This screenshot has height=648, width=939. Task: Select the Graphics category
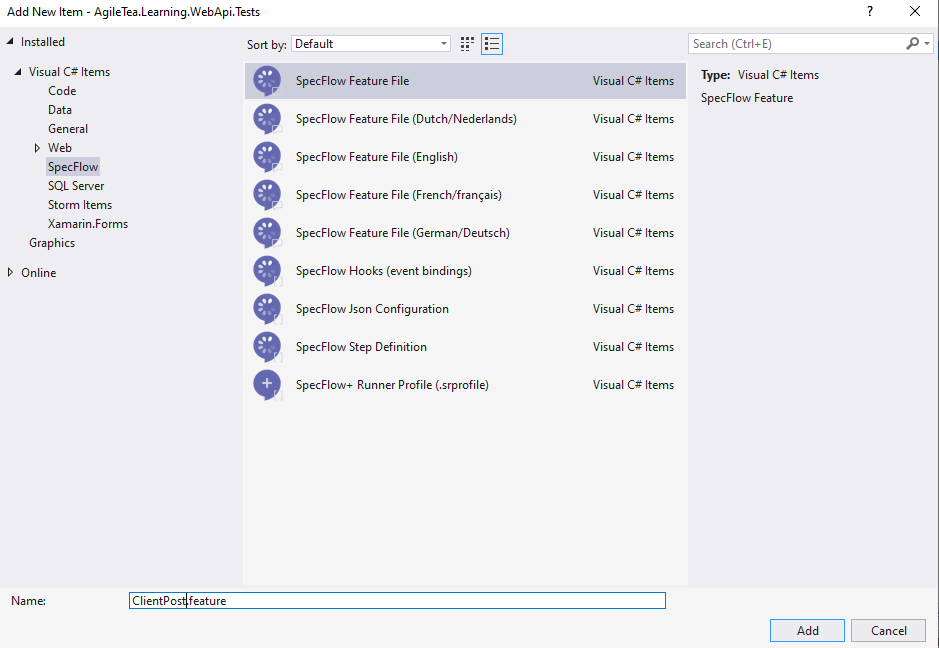click(x=52, y=243)
